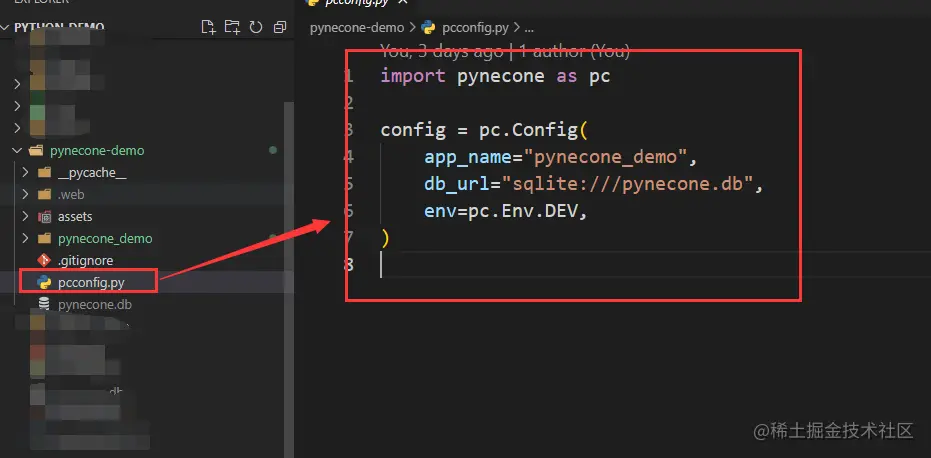931x458 pixels.
Task: Click the env=pc.Env.DEV line
Action: pos(505,211)
